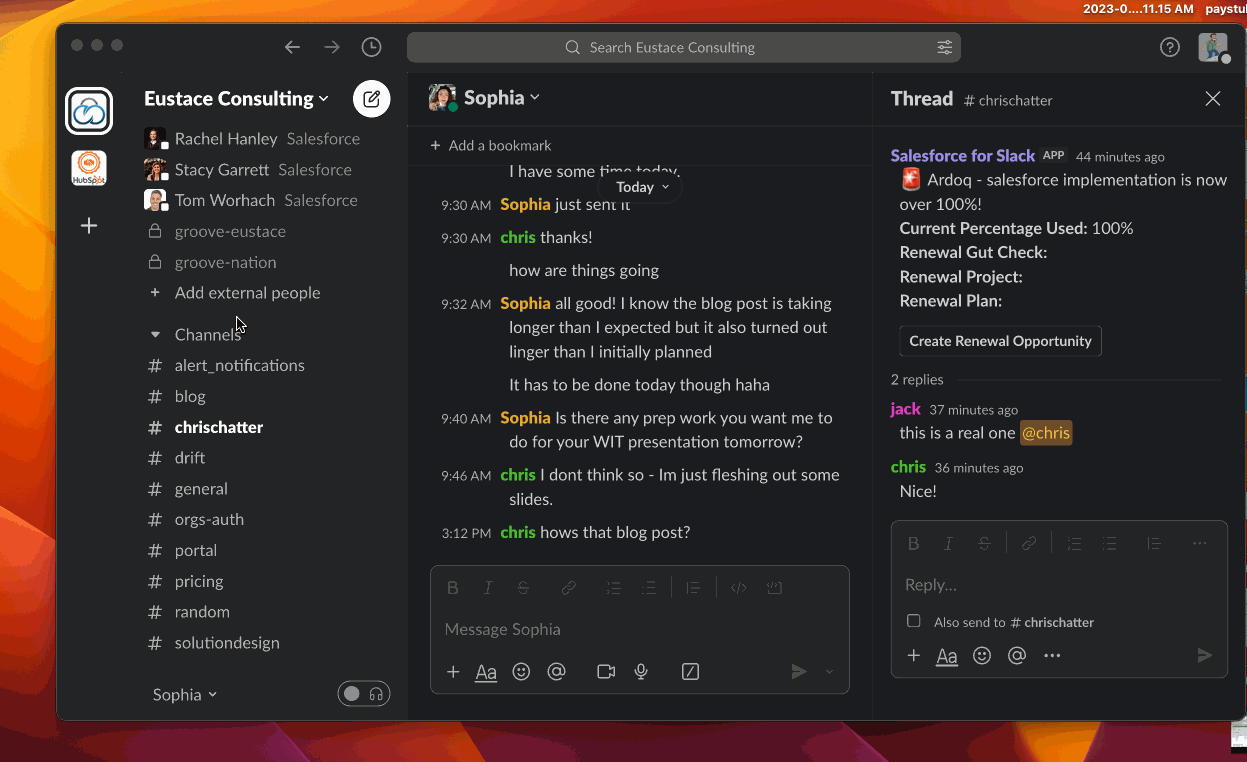
Task: Record a video clip
Action: tap(606, 672)
